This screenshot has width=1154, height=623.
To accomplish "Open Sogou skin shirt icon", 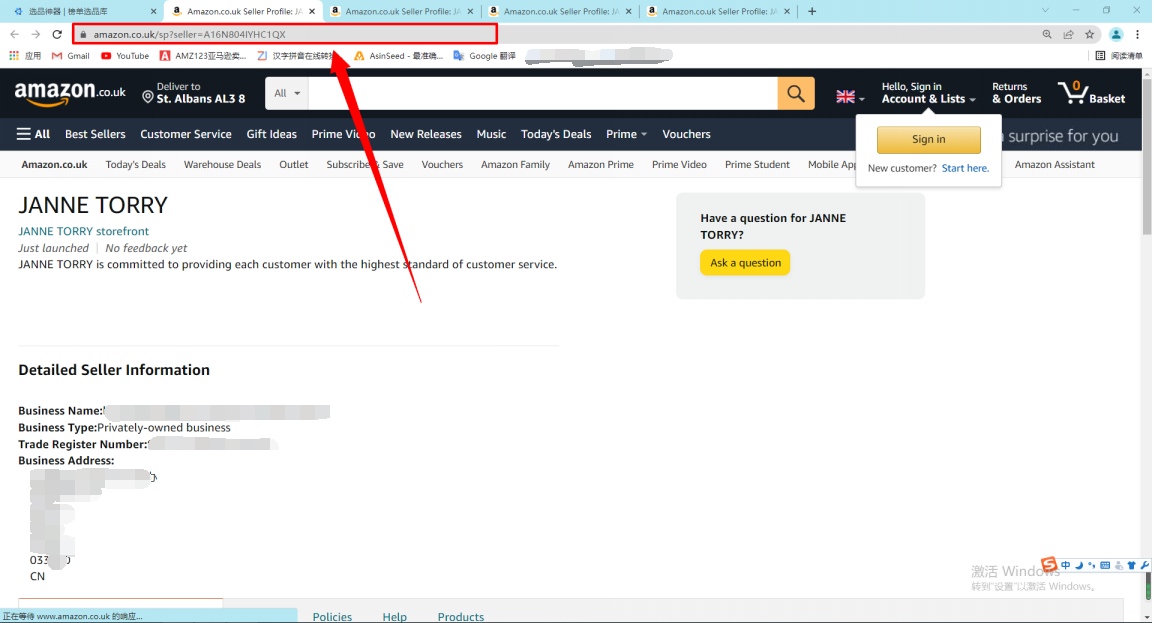I will [1131, 566].
